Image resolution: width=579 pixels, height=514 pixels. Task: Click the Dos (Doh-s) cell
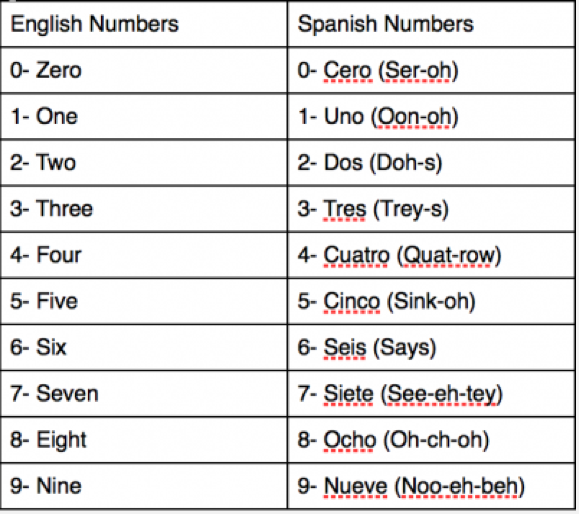pos(431,163)
